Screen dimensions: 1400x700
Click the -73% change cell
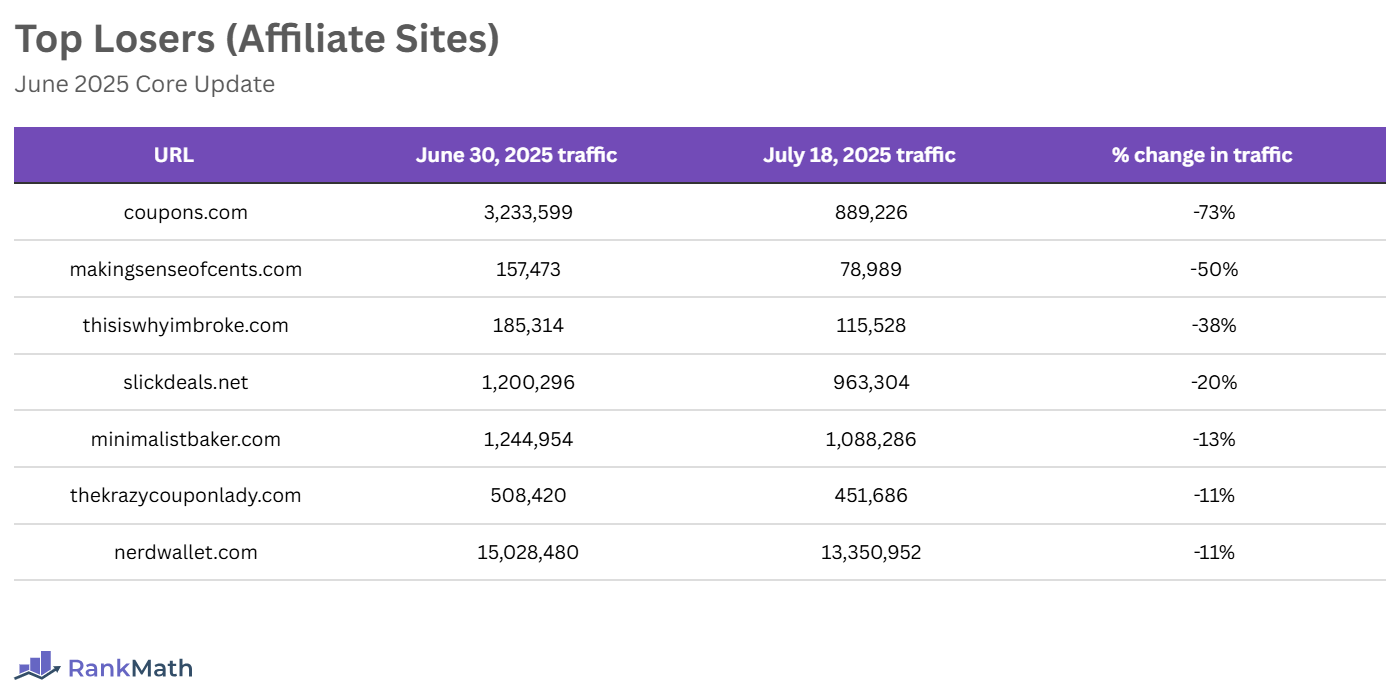1214,212
